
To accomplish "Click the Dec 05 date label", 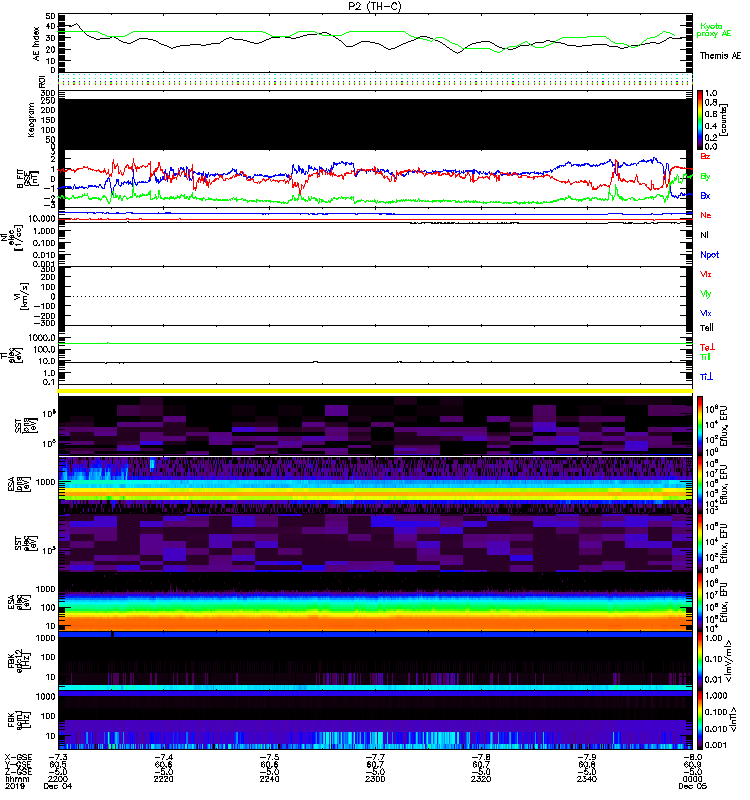I will point(692,786).
